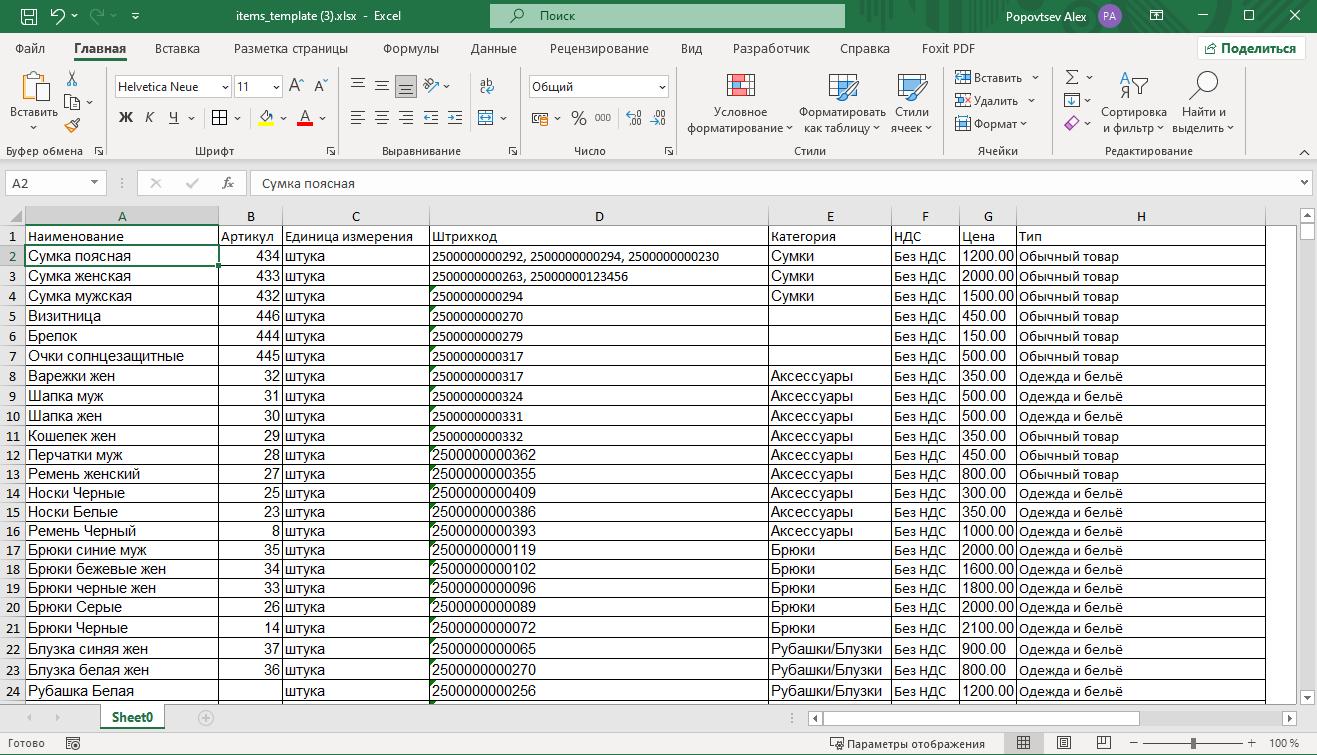Click the Save icon in title bar

(29, 17)
